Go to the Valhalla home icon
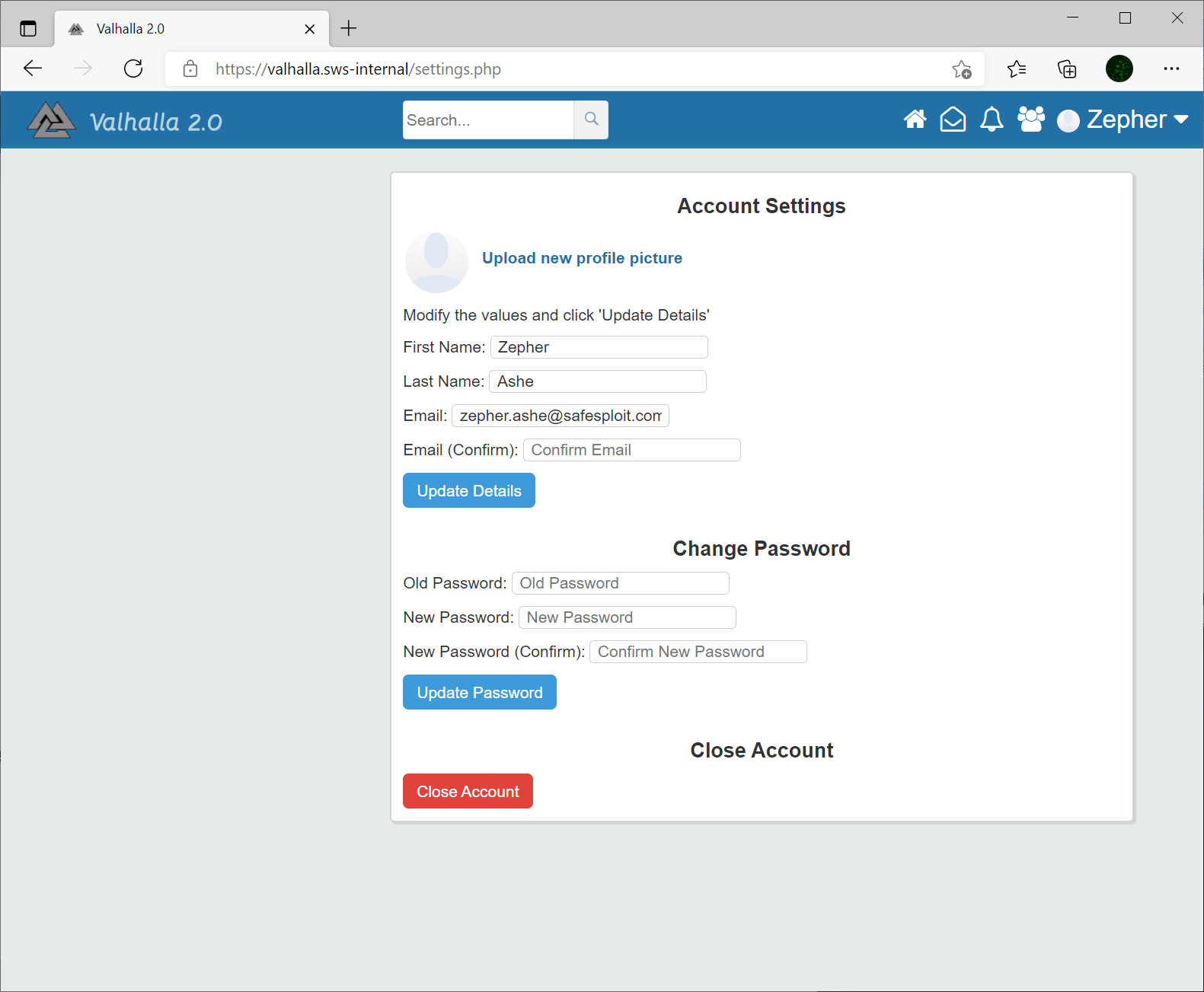This screenshot has height=992, width=1204. tap(915, 120)
